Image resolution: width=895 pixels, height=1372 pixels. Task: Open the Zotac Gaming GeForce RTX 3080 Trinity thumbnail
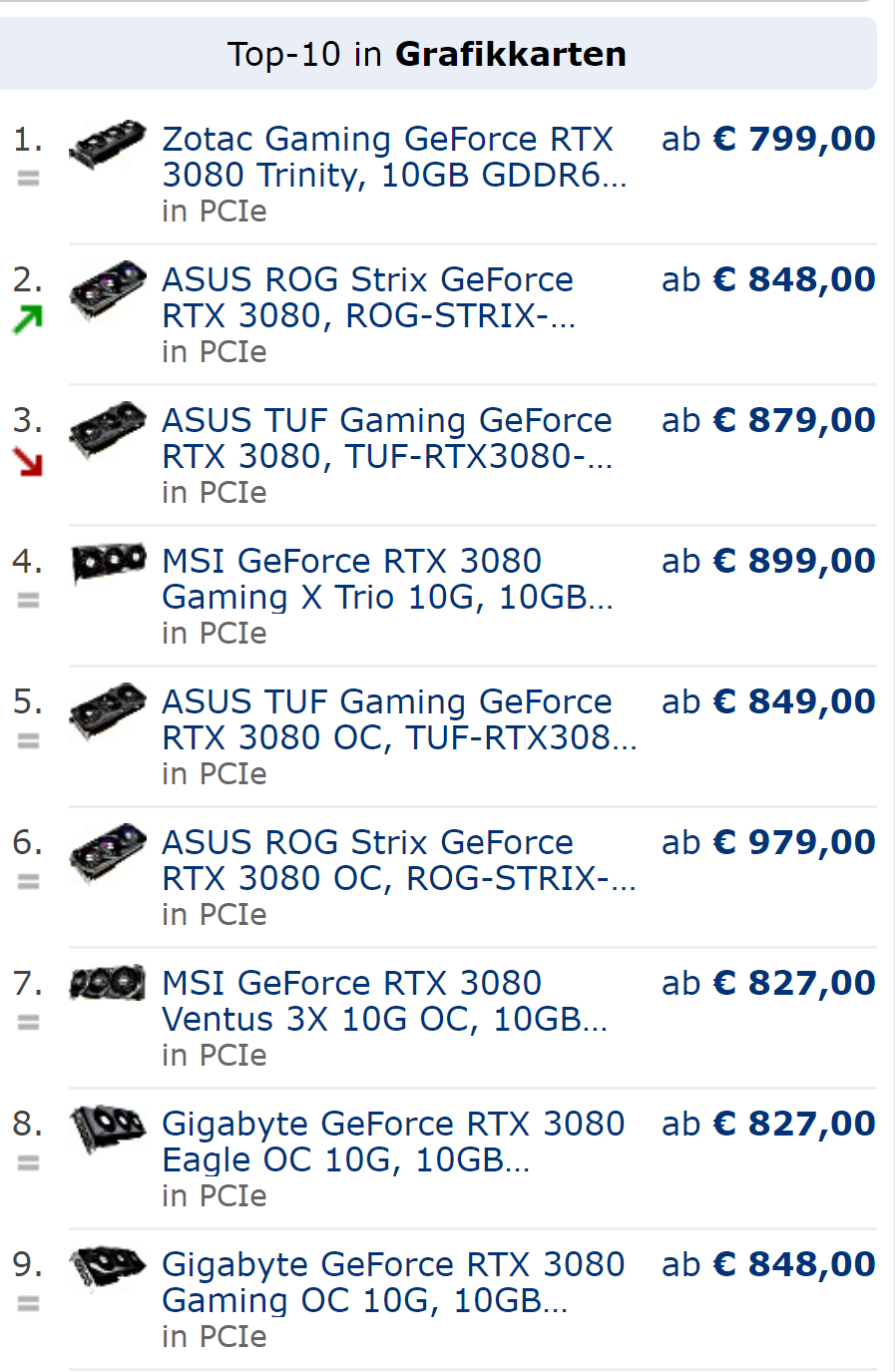pyautogui.click(x=108, y=145)
